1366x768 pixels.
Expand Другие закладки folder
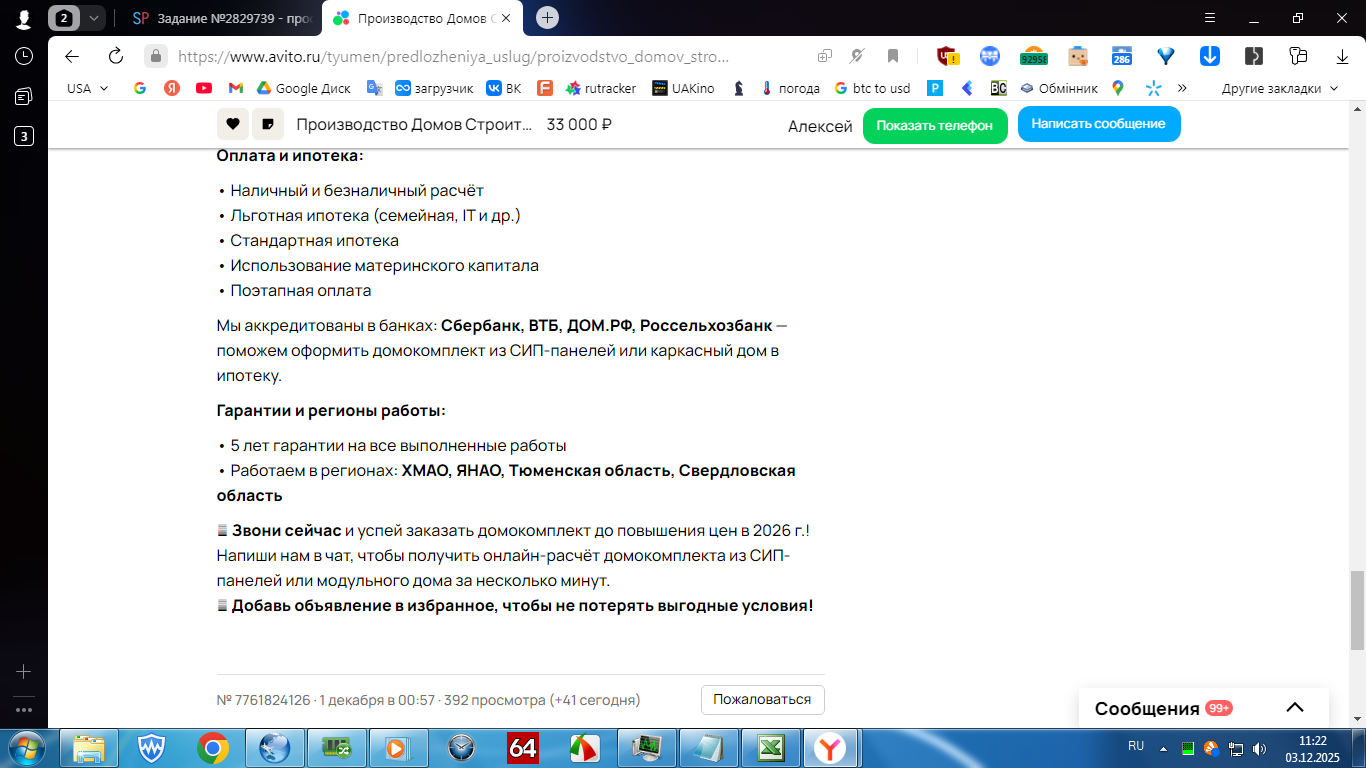(1280, 88)
